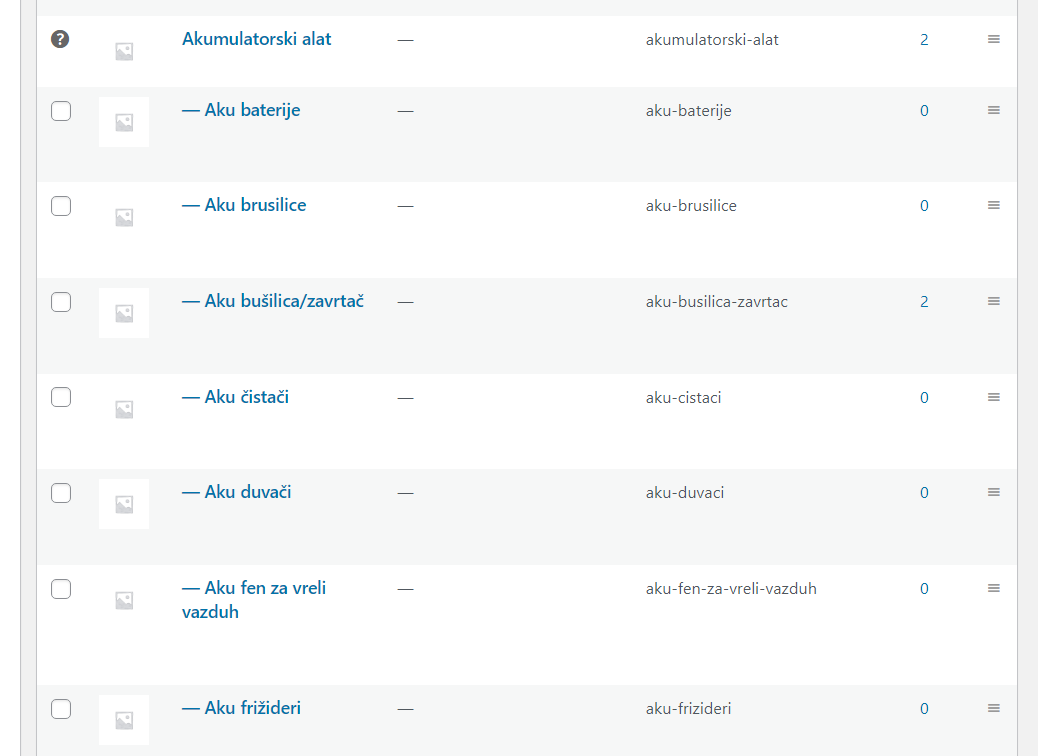1038x756 pixels.
Task: Click drag handle icon for Aku baterije
Action: point(994,110)
